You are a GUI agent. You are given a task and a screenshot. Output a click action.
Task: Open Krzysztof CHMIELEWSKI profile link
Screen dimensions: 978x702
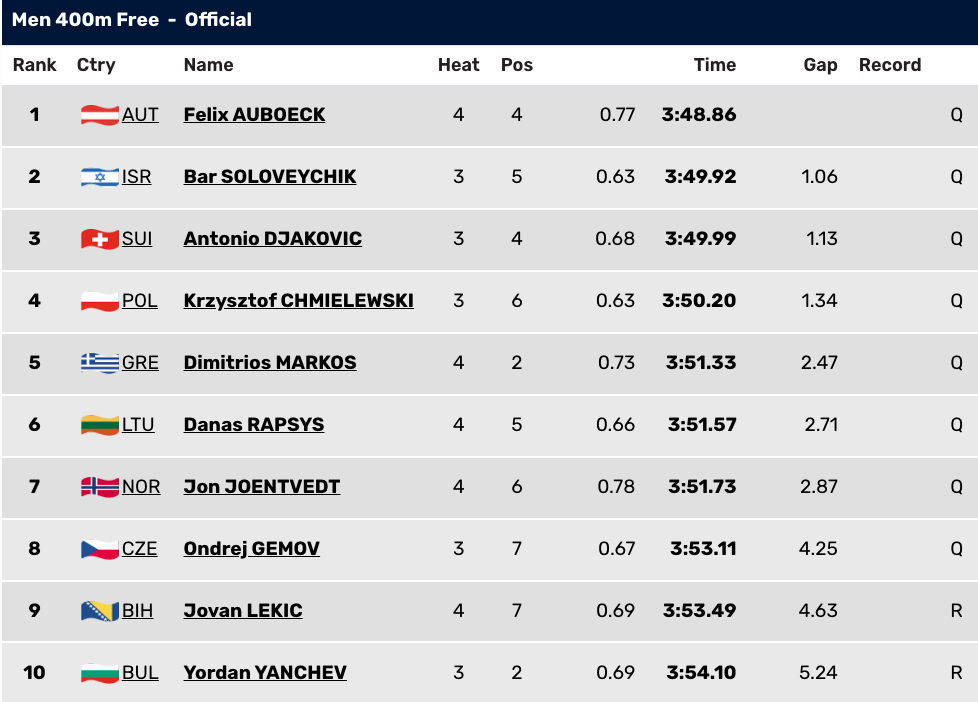click(x=298, y=301)
